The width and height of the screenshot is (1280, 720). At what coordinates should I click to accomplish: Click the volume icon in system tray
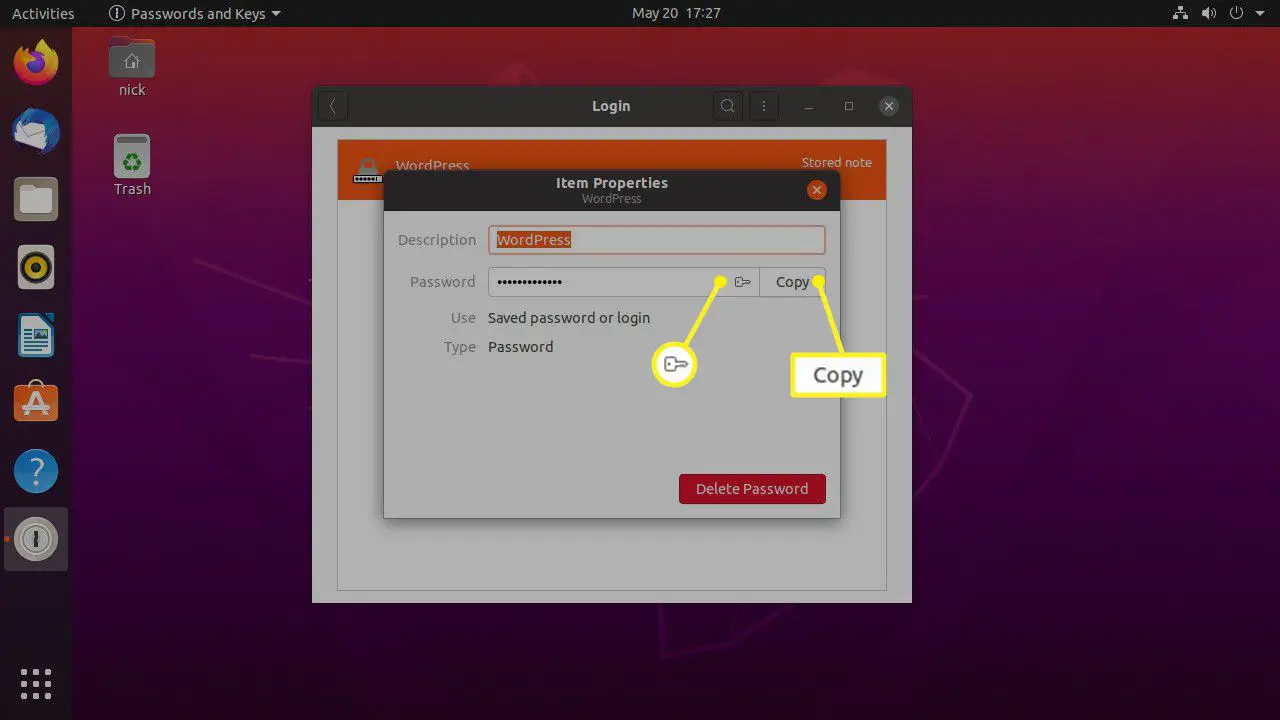(x=1207, y=14)
